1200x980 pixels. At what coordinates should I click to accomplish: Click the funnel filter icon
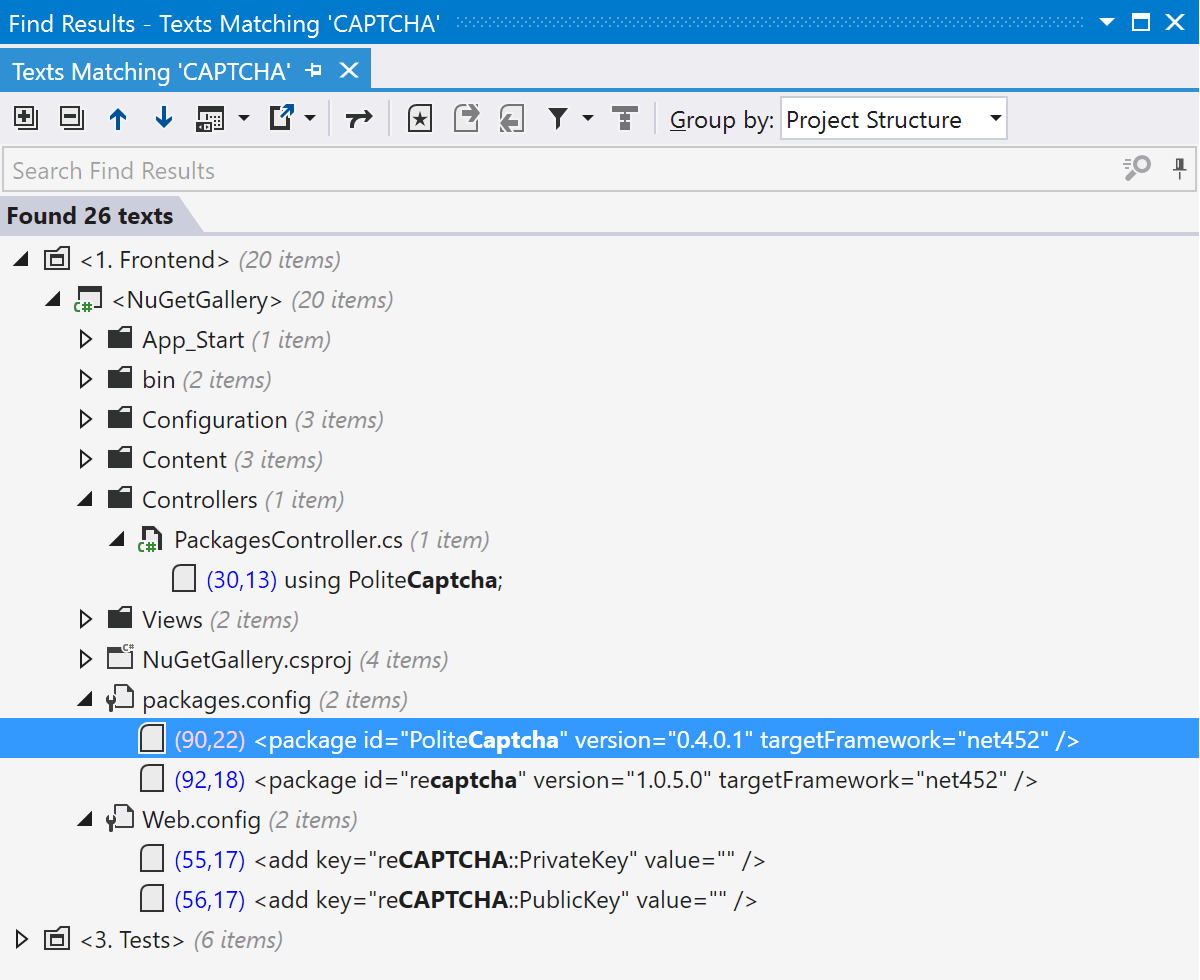(x=558, y=119)
